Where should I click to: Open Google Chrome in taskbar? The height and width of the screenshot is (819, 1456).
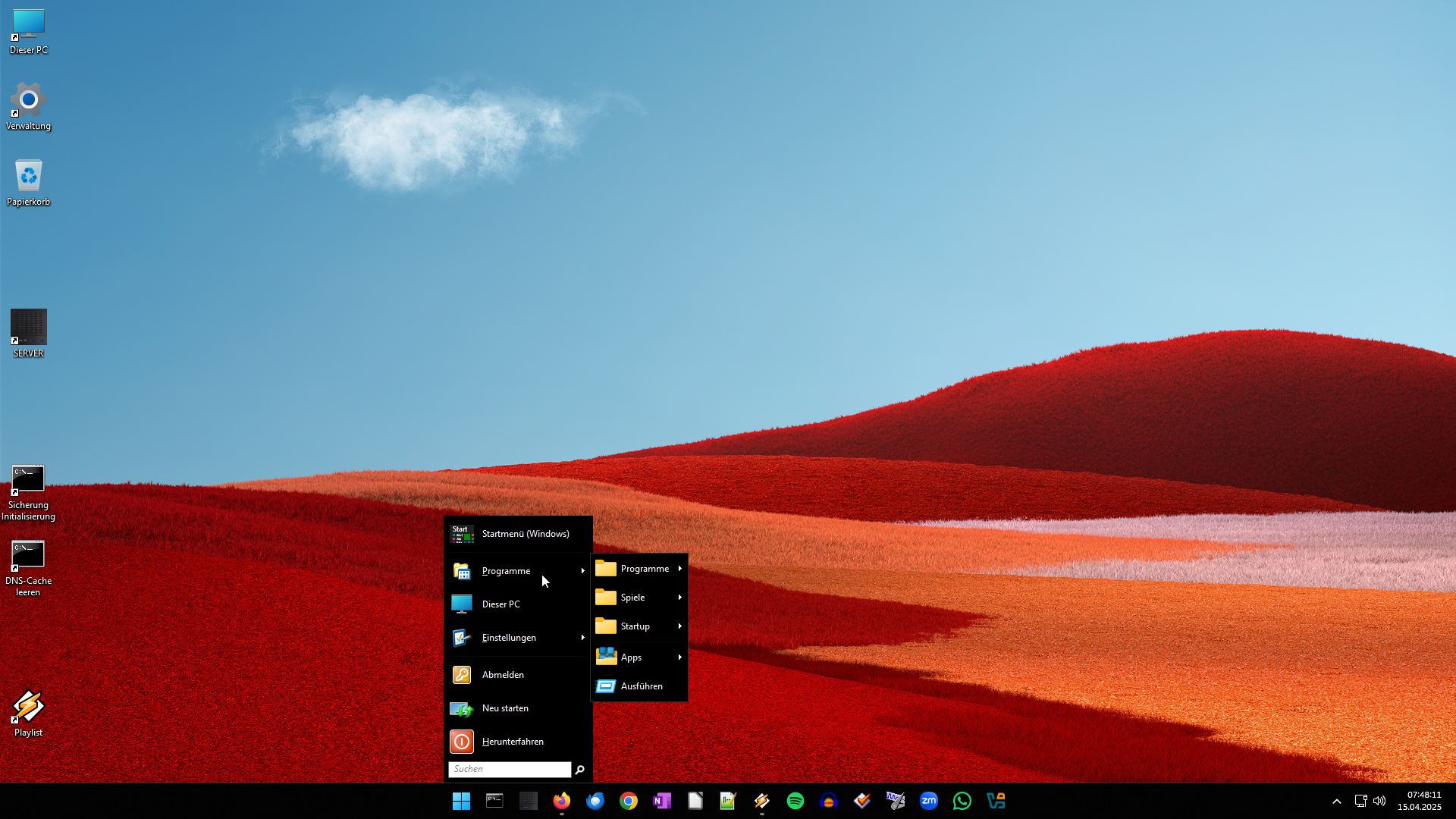629,801
